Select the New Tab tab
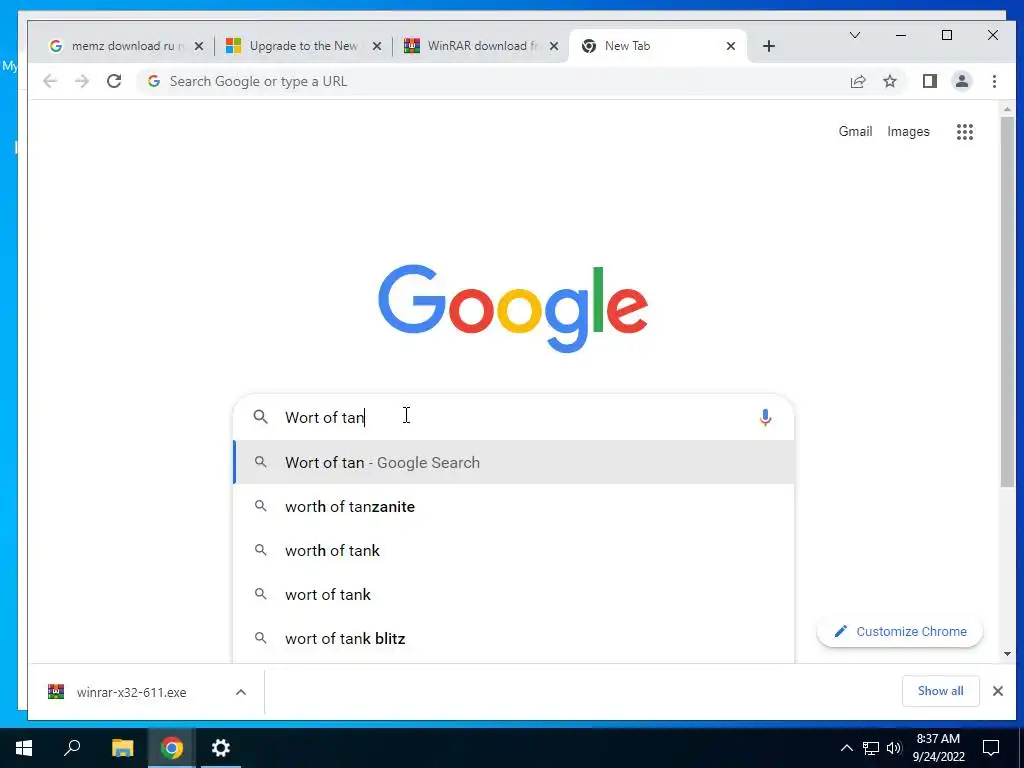 coord(658,46)
